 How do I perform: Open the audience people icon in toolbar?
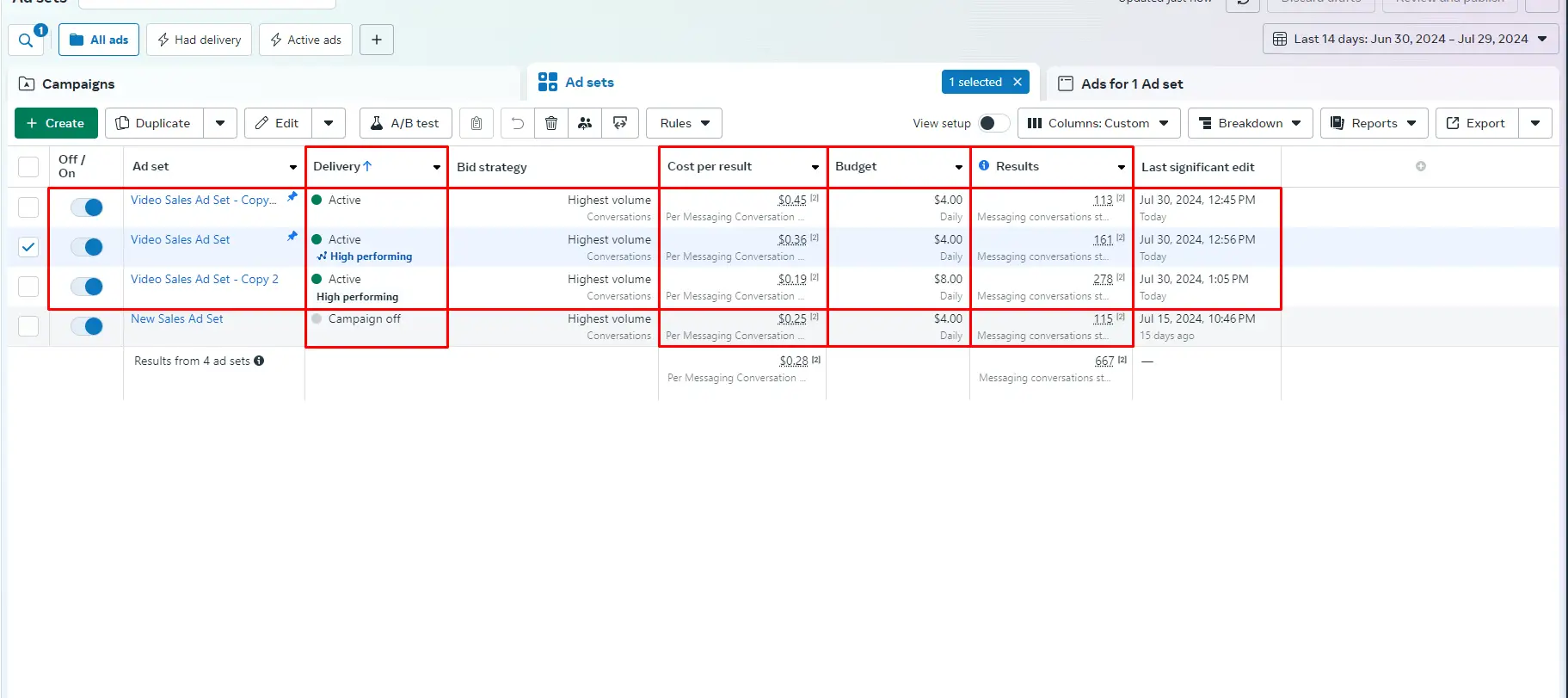585,123
